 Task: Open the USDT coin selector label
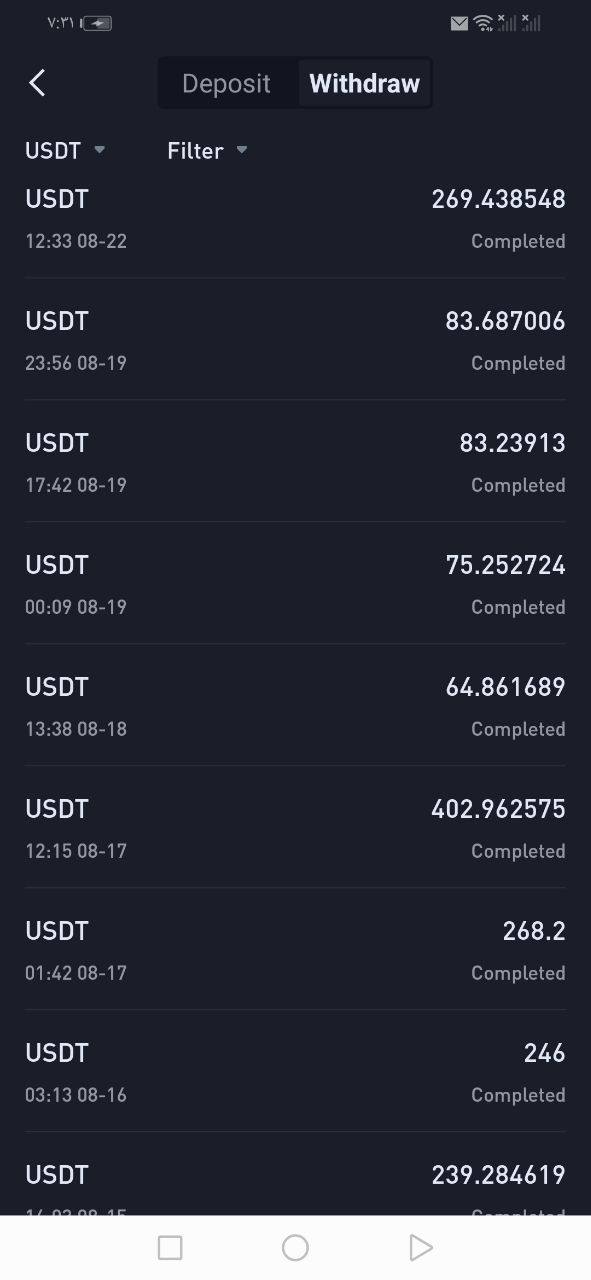click(x=53, y=151)
